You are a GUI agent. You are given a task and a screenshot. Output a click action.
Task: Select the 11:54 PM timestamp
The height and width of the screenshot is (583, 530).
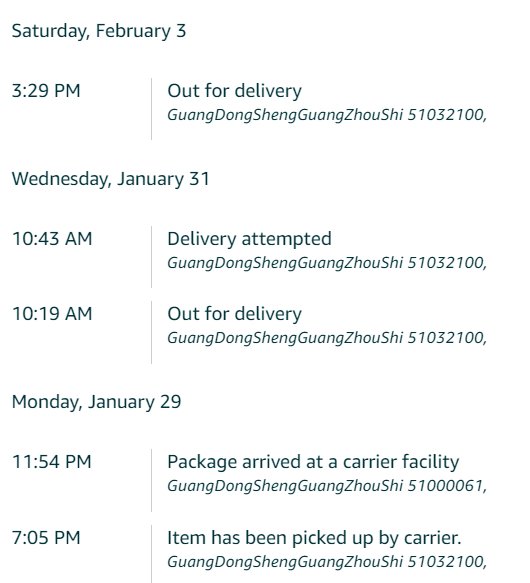[52, 462]
